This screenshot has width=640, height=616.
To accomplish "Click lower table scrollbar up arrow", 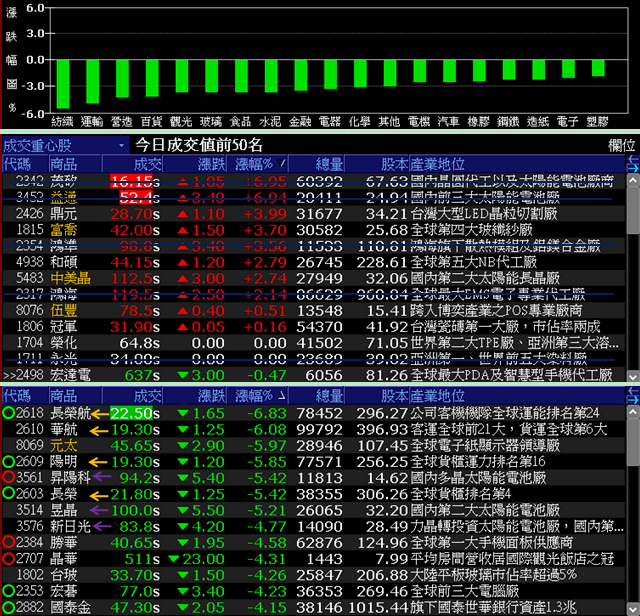I will (x=633, y=412).
